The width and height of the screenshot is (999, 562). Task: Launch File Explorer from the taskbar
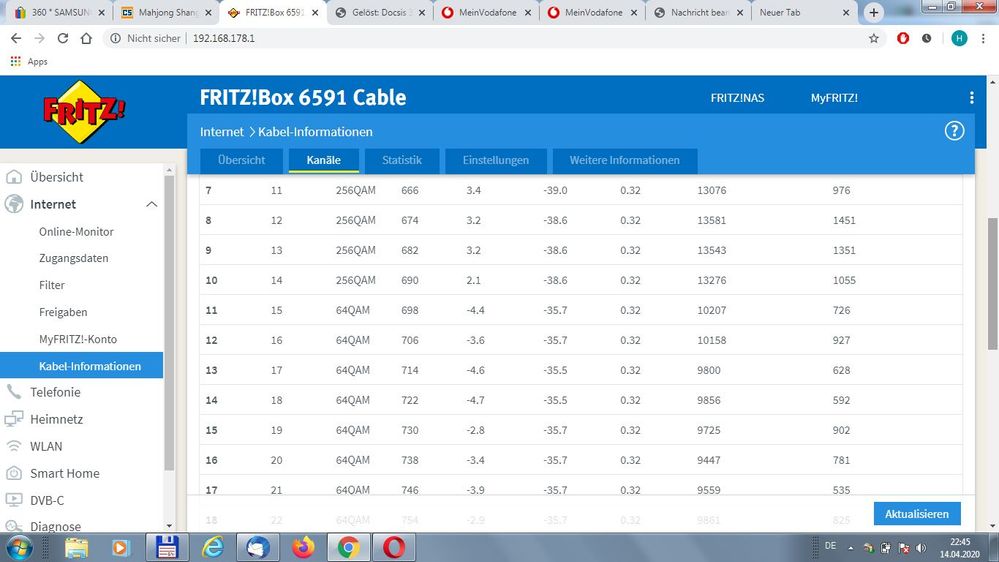point(76,547)
